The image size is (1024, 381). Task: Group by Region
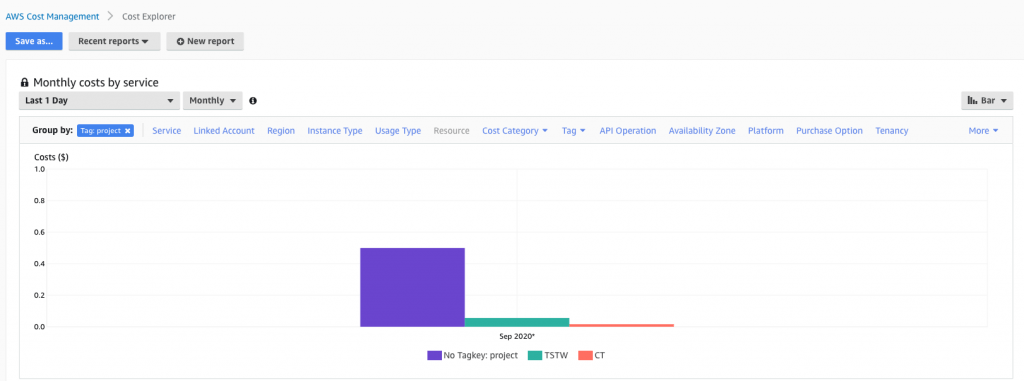(281, 131)
